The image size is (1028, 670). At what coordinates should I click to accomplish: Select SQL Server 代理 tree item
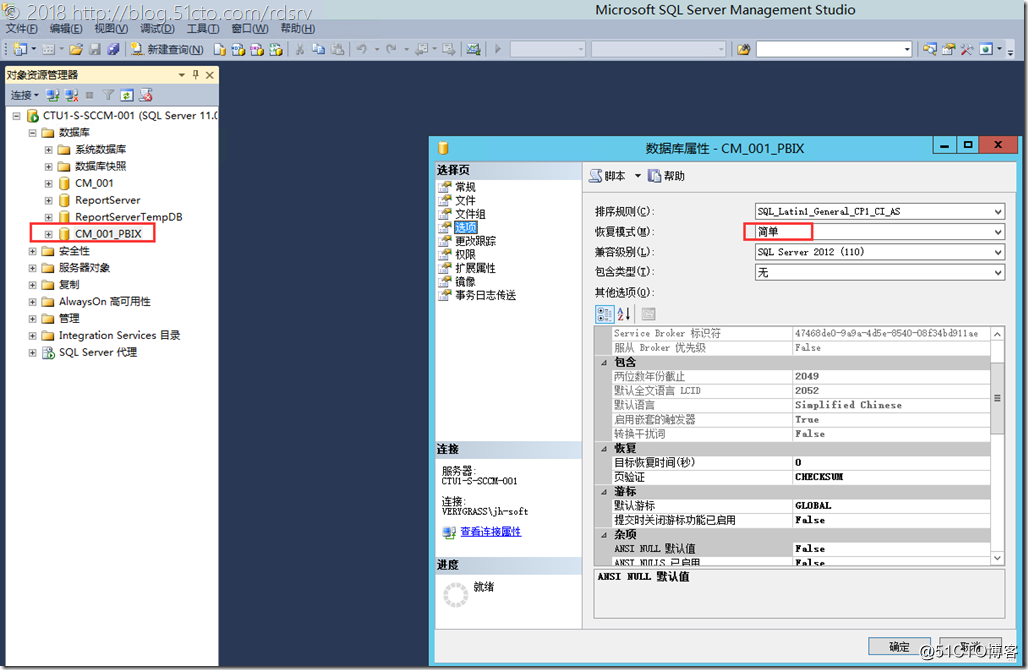(98, 353)
